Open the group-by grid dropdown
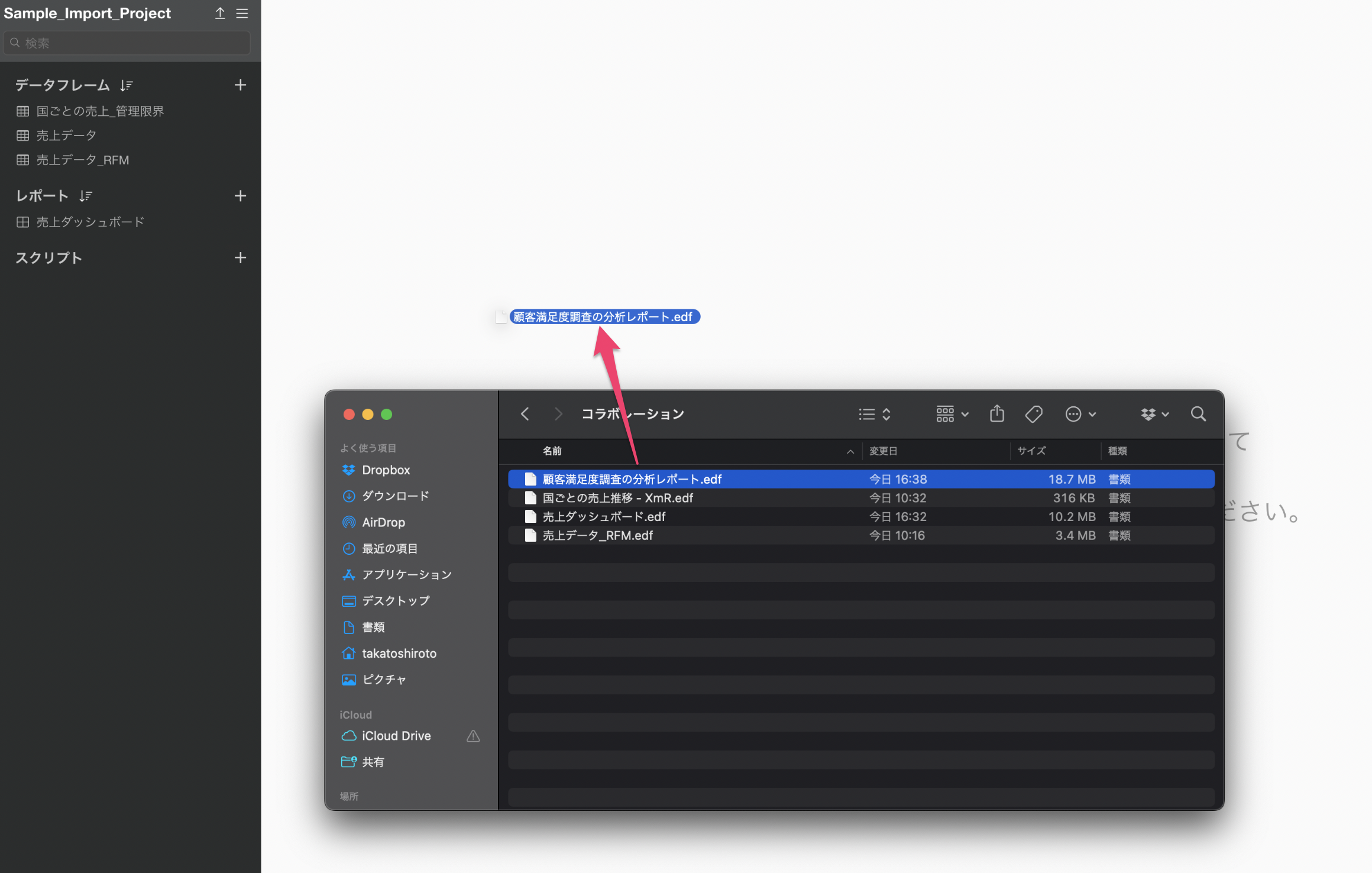The width and height of the screenshot is (1372, 873). (952, 414)
